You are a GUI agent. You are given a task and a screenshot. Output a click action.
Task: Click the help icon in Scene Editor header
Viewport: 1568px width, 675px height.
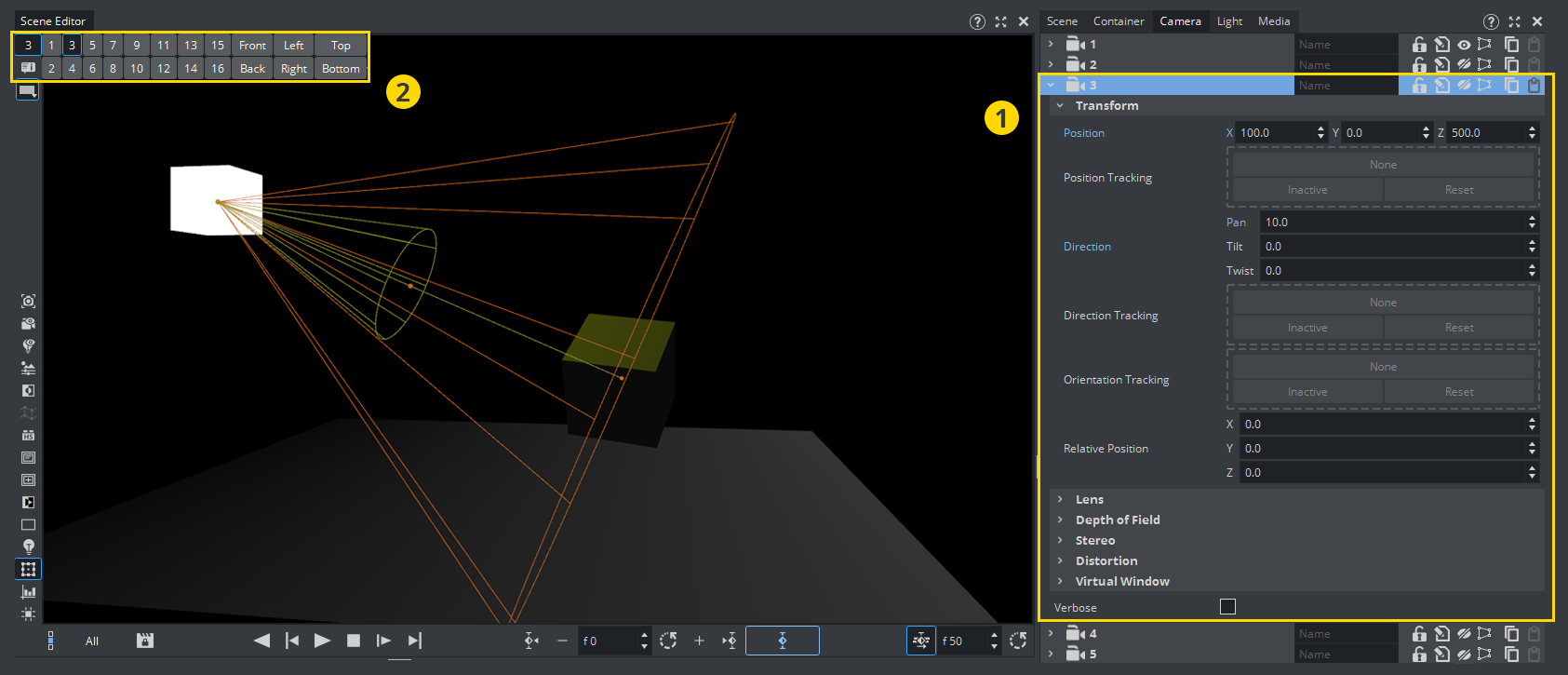pyautogui.click(x=977, y=21)
